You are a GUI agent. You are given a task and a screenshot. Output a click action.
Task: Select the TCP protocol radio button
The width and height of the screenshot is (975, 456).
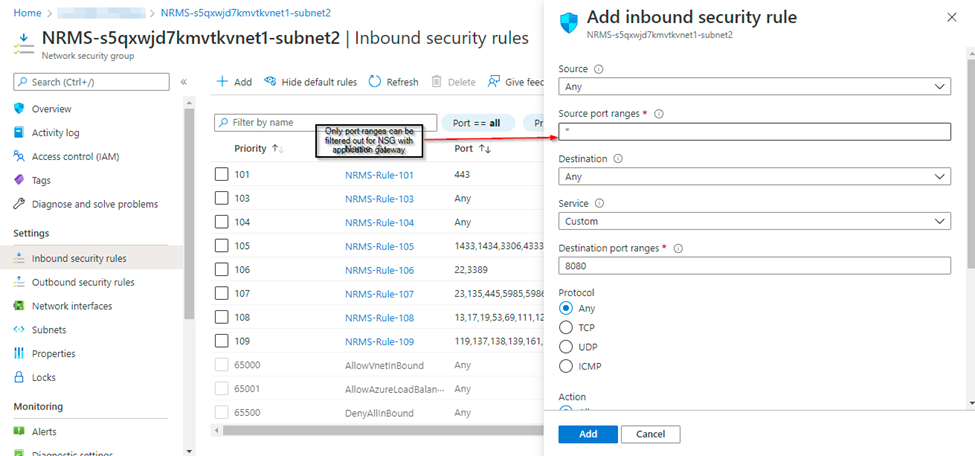pyautogui.click(x=566, y=328)
